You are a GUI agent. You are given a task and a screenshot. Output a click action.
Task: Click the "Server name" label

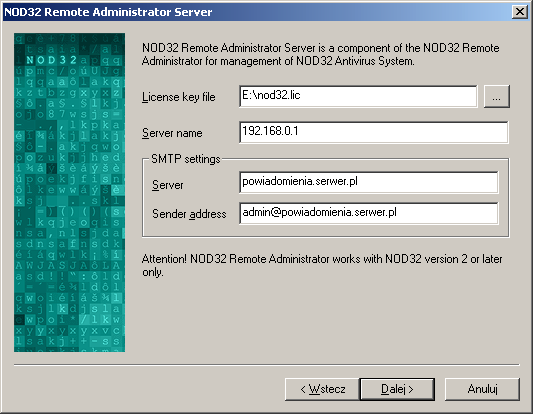(172, 133)
